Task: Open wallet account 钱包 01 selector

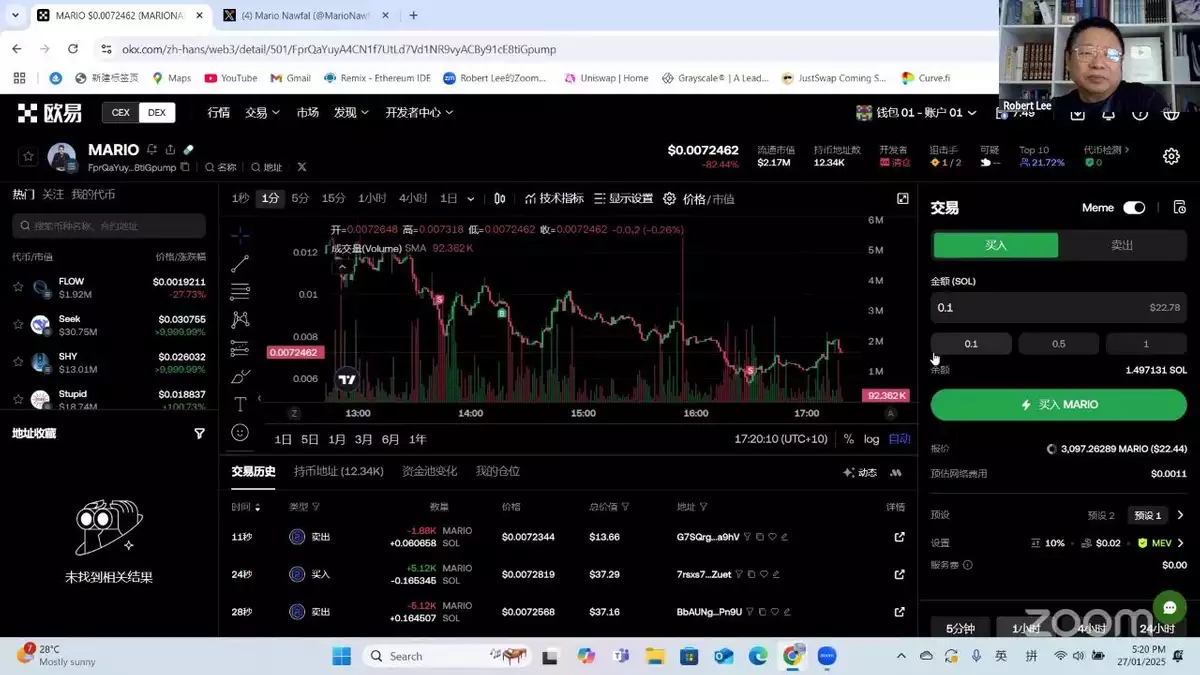Action: [915, 113]
